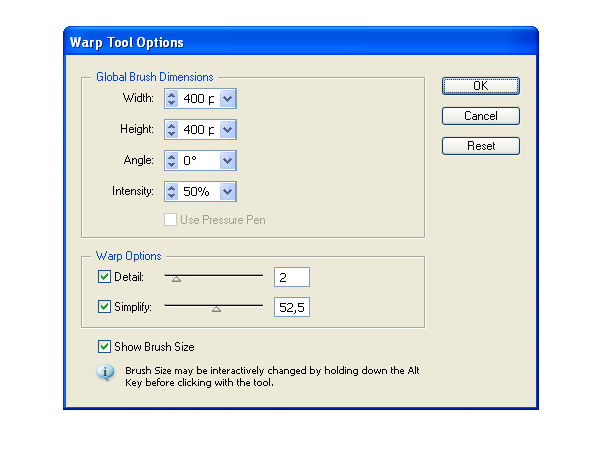Cancel the Warp Tool Options dialog
This screenshot has height=450, width=600.
[481, 116]
